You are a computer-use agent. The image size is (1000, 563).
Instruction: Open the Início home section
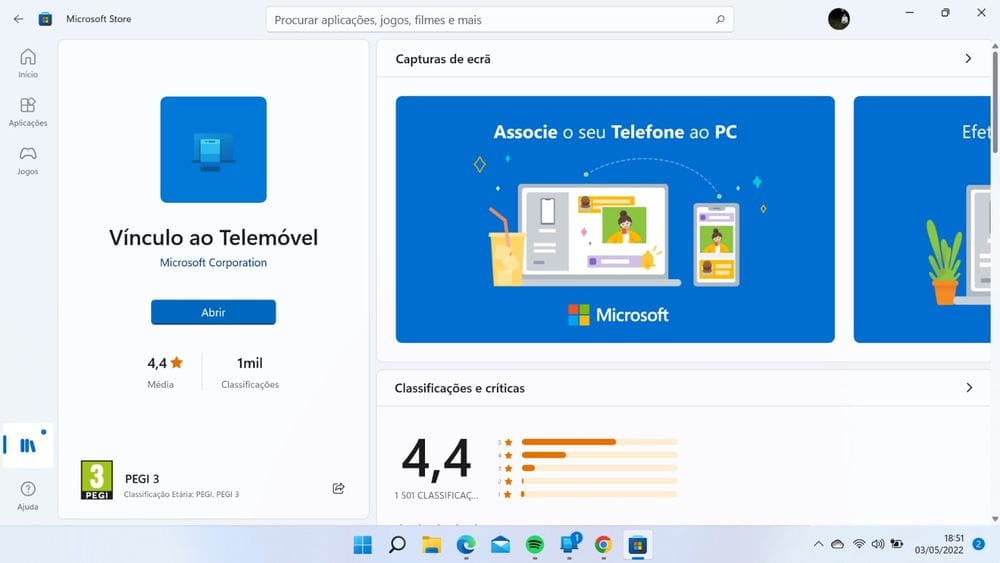pyautogui.click(x=27, y=63)
